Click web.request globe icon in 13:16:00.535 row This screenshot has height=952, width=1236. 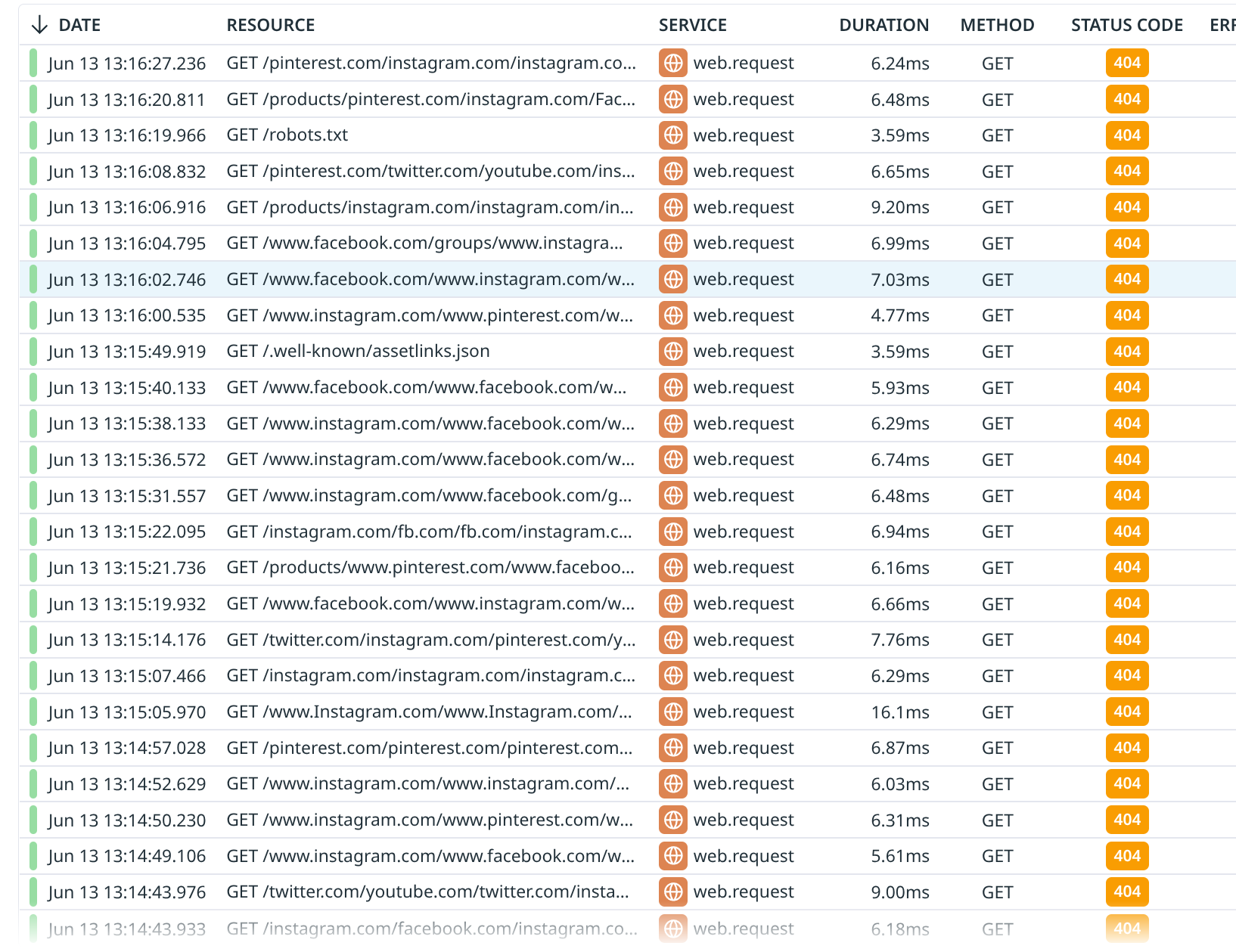(673, 315)
